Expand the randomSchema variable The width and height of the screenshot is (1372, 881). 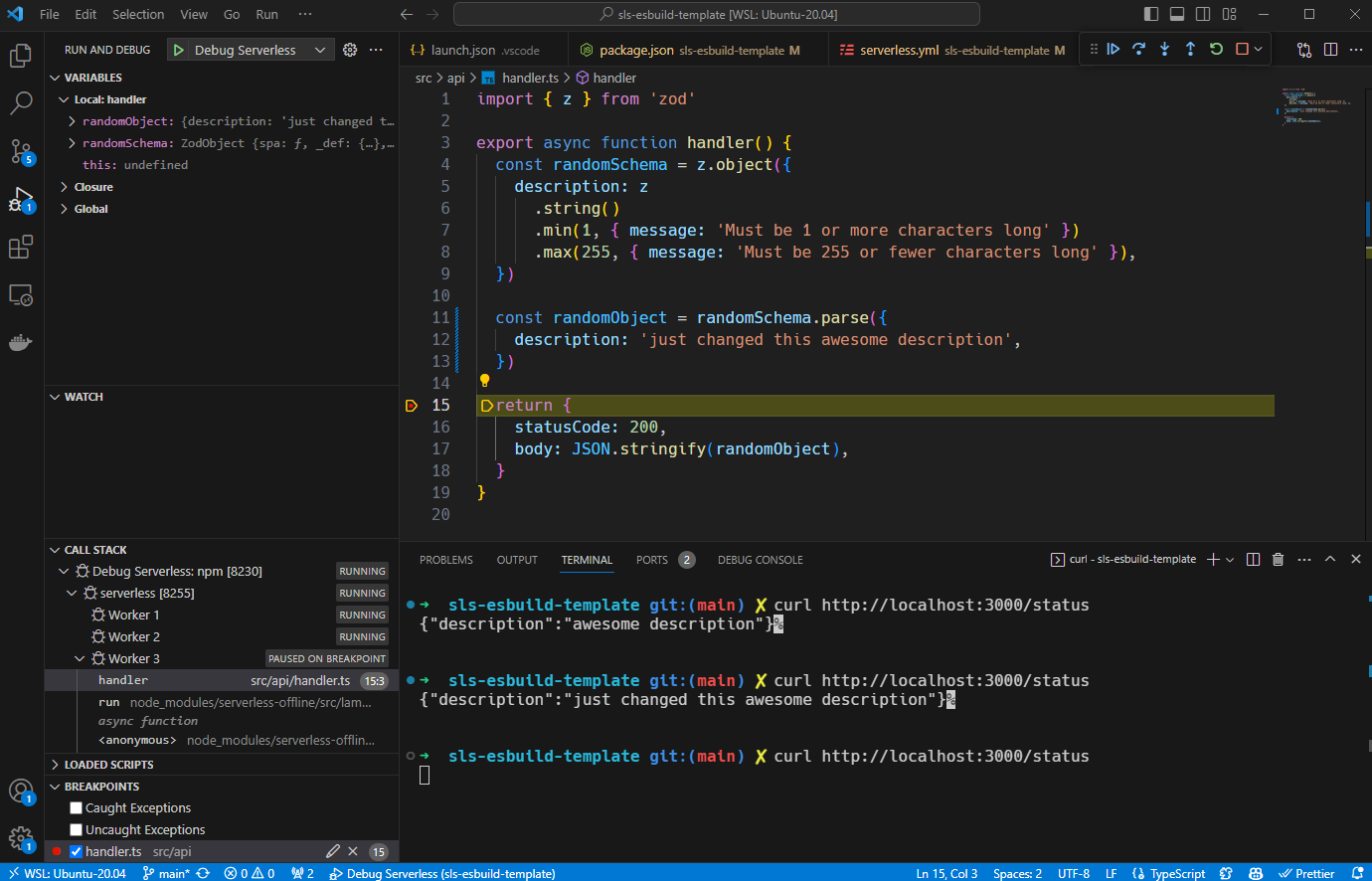click(x=72, y=143)
